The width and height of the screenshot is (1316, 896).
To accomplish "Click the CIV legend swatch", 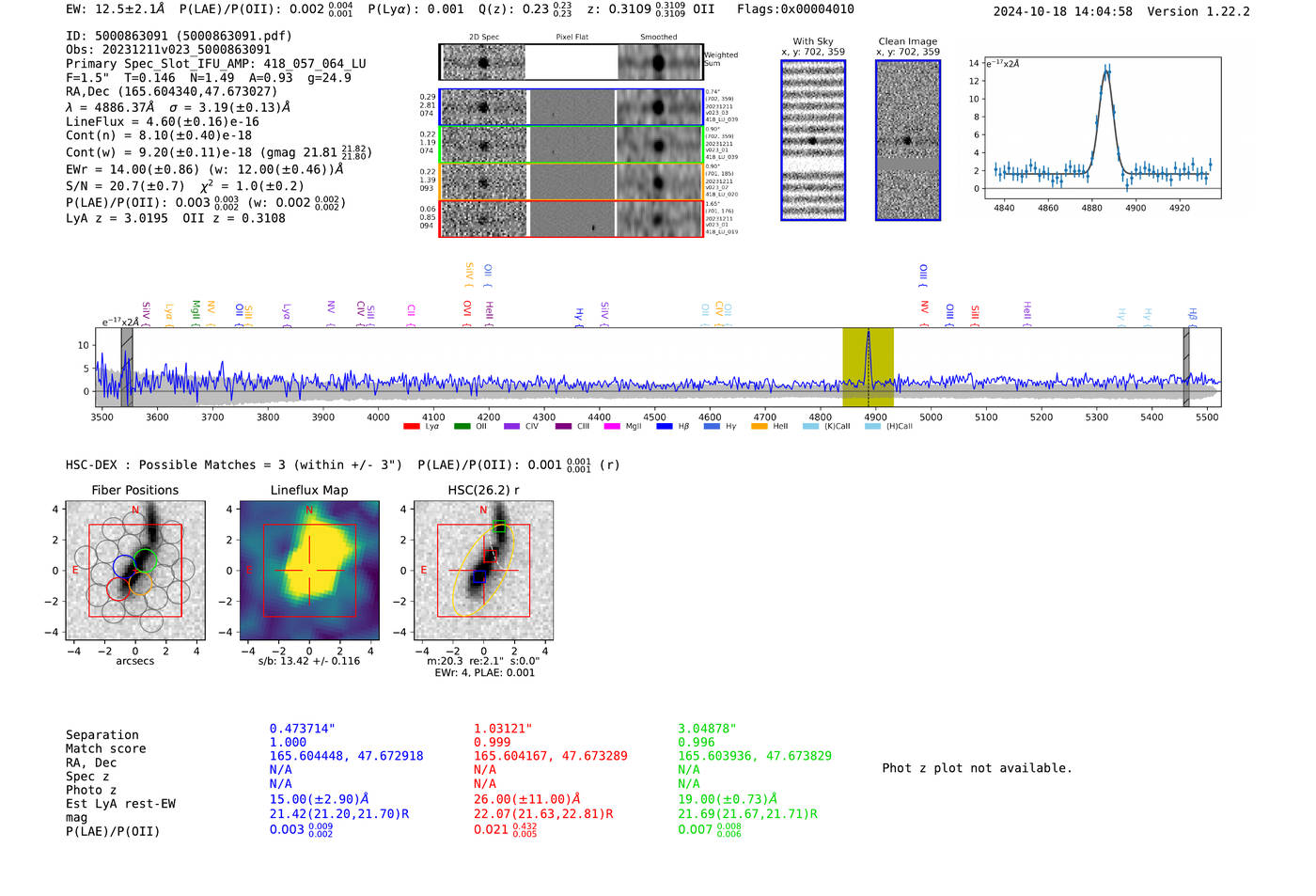I will coord(511,427).
